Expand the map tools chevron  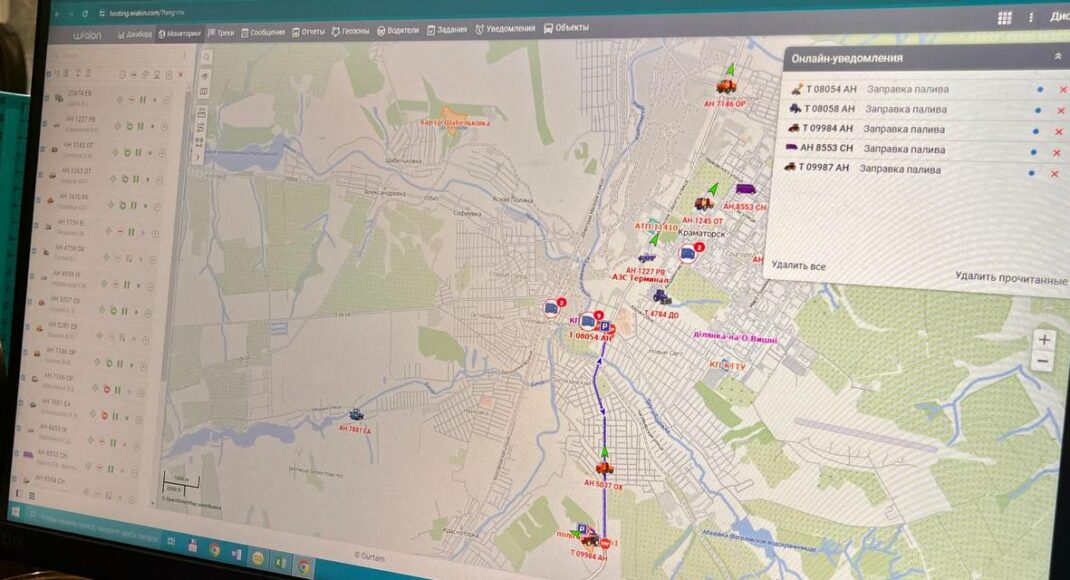point(199,157)
